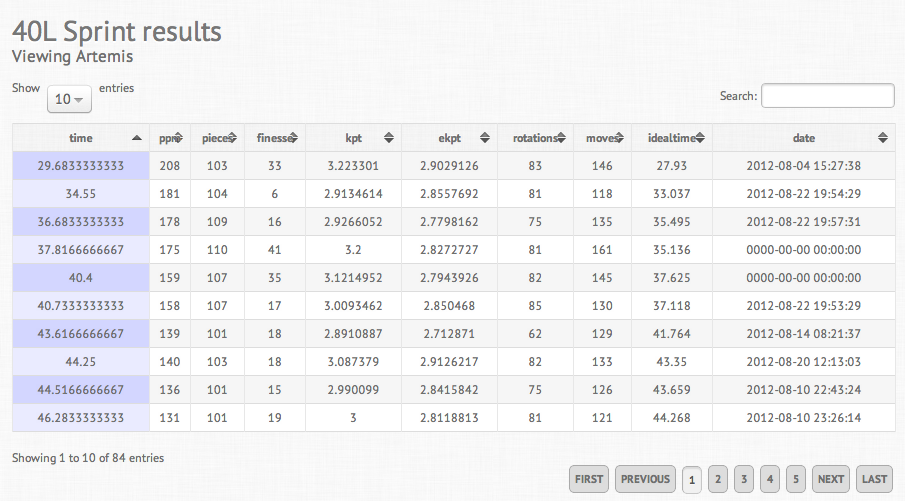Sort table by pieces column arrows
The width and height of the screenshot is (905, 501).
(233, 138)
